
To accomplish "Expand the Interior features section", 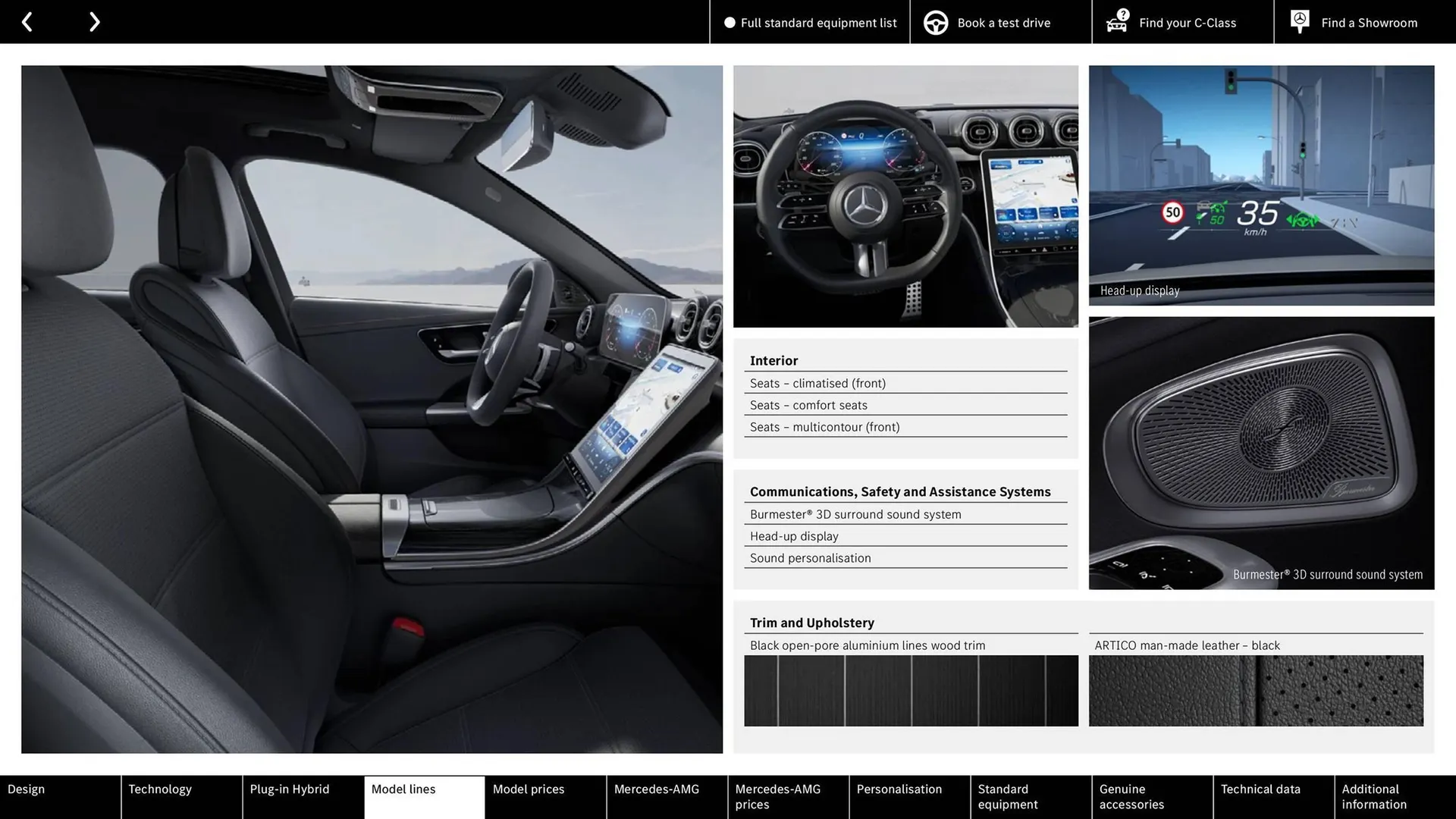I will (773, 360).
